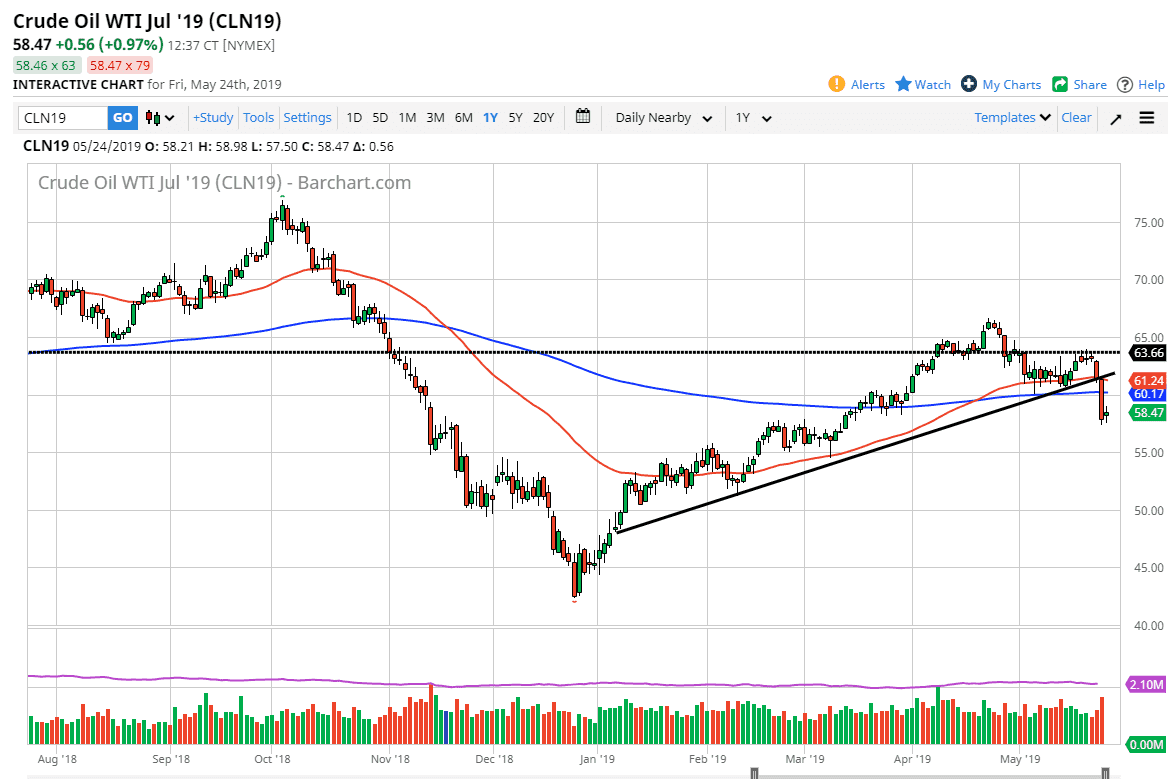Open the 1Y period dropdown
This screenshot has width=1174, height=779.
pos(754,118)
